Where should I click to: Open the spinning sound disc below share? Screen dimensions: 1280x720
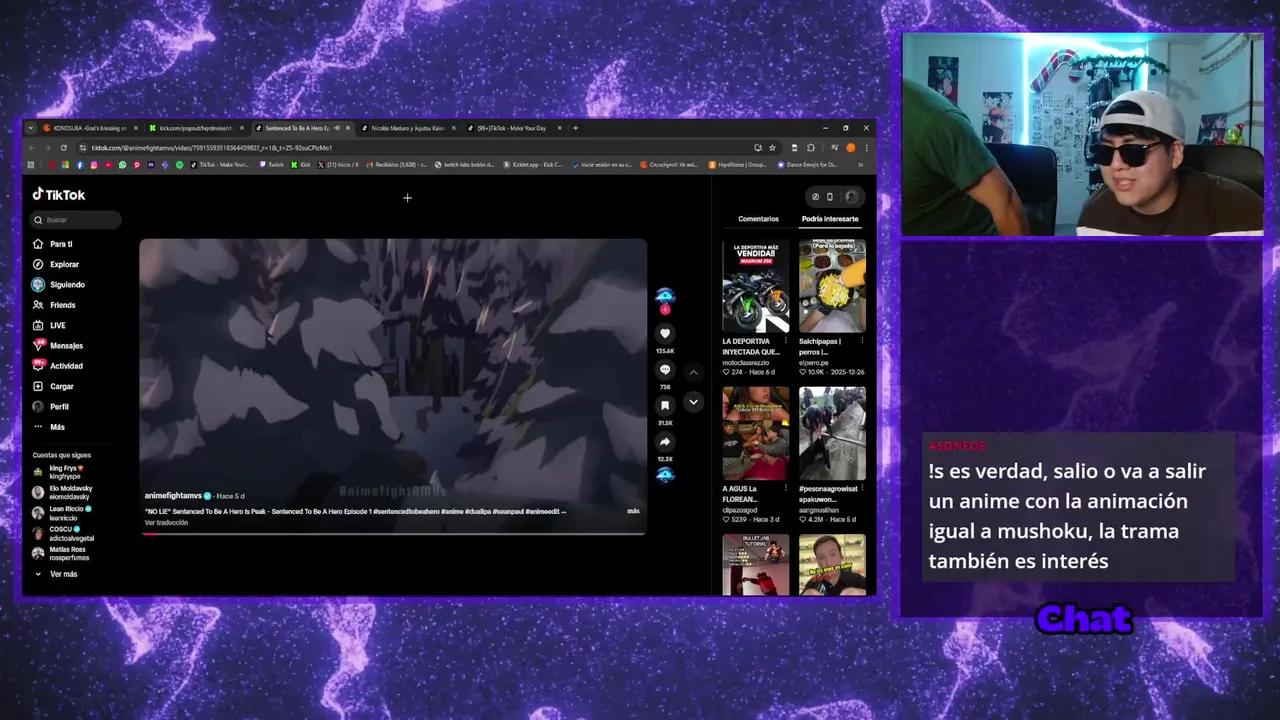665,475
